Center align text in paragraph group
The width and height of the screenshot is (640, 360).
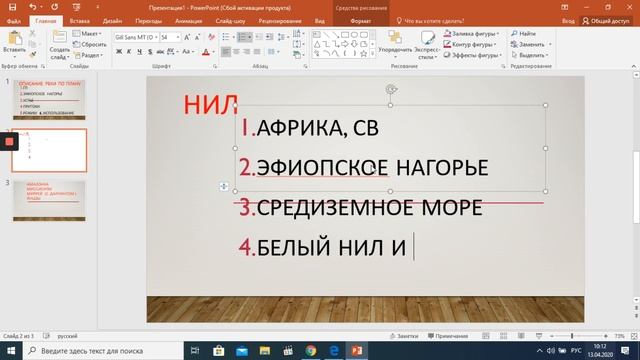[x=236, y=51]
